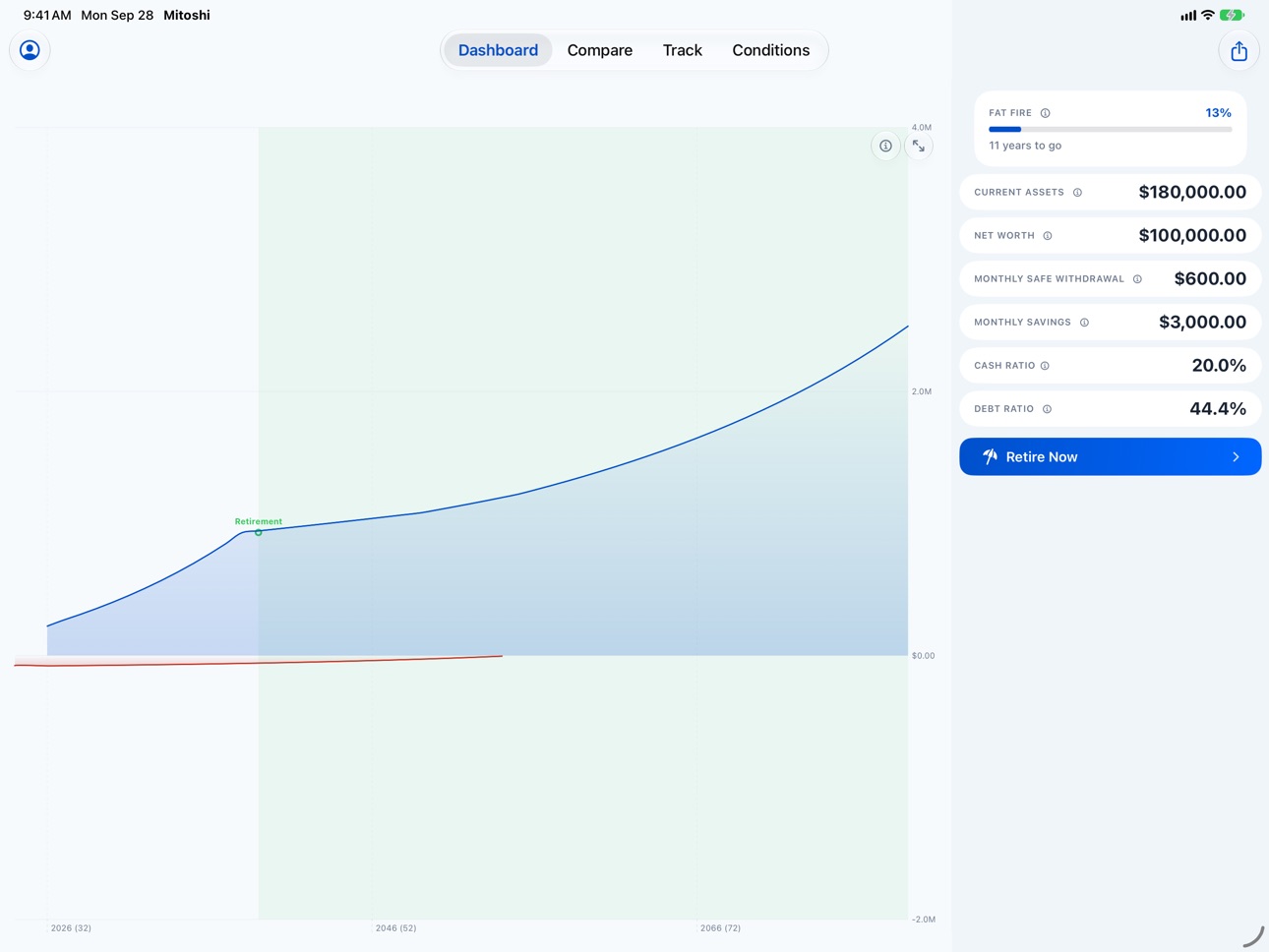Tap the Fat FIRE progress bar

coord(1110,129)
